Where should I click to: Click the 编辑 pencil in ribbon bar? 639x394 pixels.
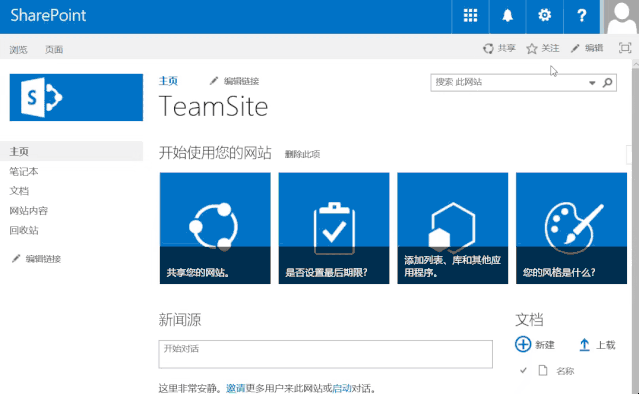tap(575, 48)
